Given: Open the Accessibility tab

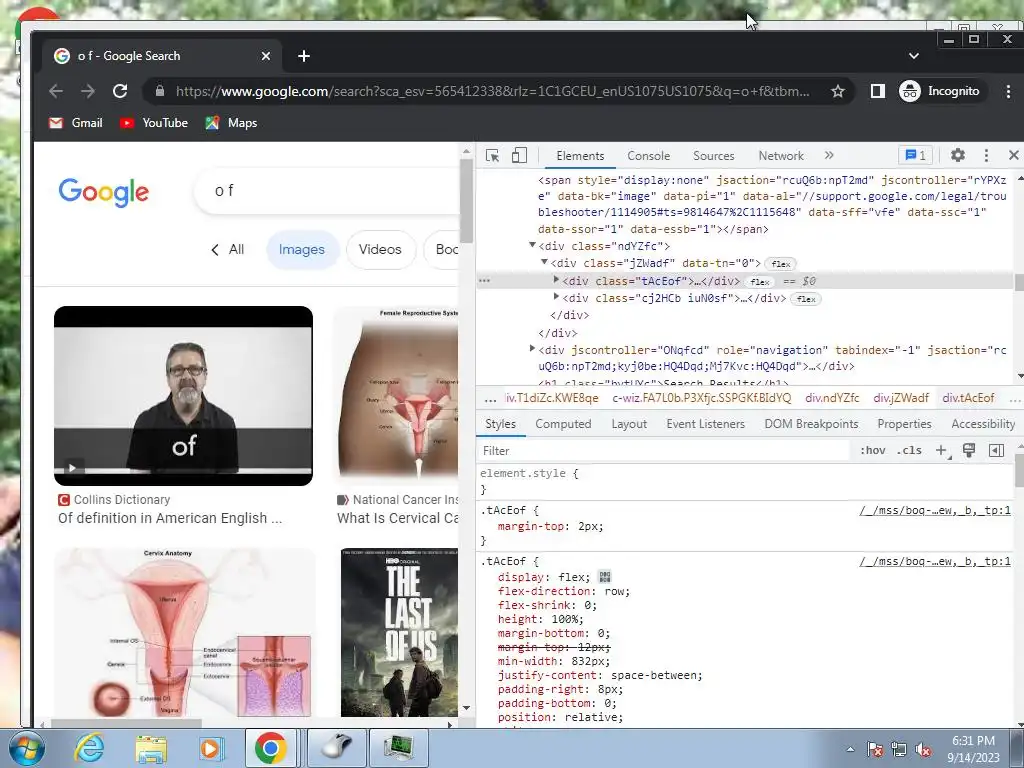Looking at the screenshot, I should click(983, 424).
